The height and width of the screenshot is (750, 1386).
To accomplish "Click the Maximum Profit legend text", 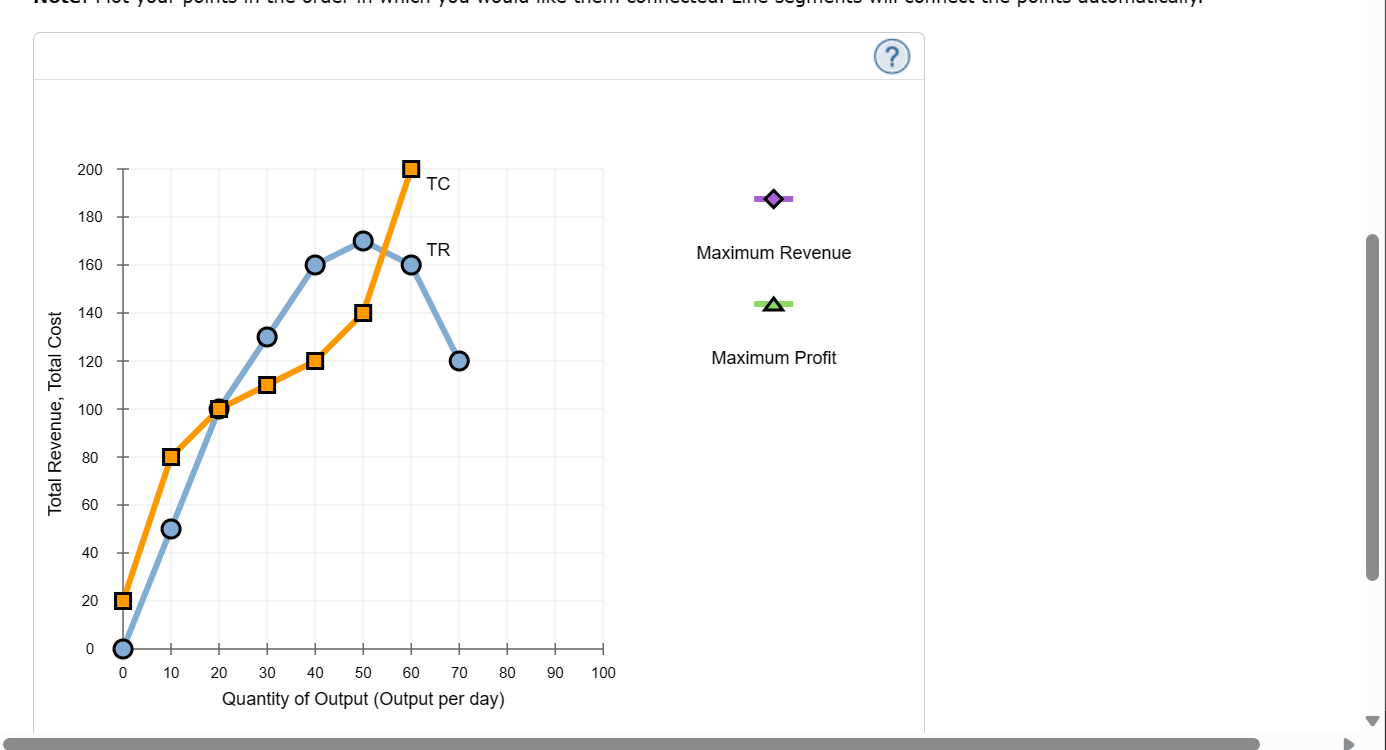I will (773, 357).
